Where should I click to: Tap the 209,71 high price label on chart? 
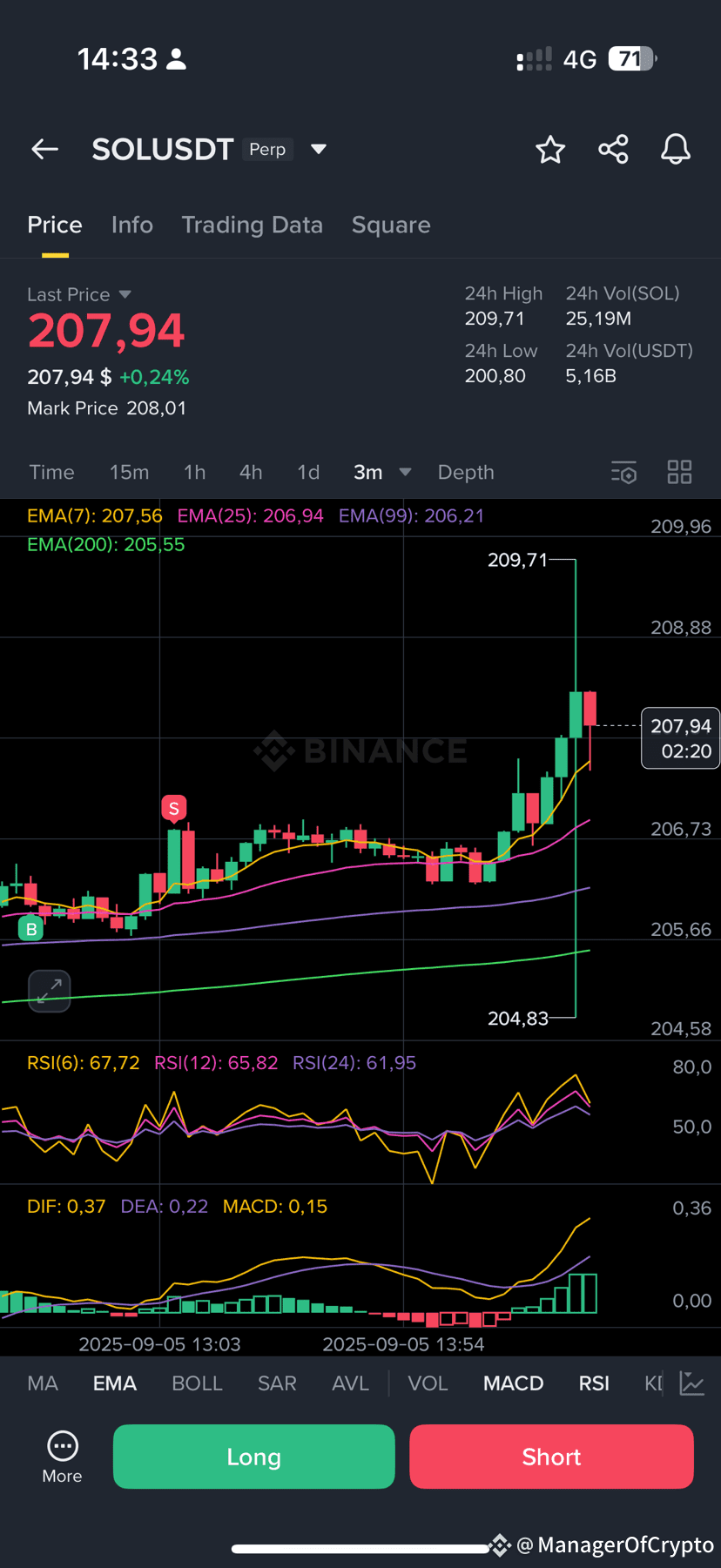(x=518, y=560)
